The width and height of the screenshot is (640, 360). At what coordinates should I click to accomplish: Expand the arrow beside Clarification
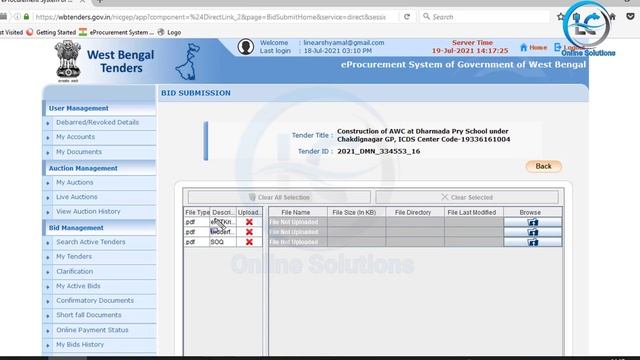(48, 272)
